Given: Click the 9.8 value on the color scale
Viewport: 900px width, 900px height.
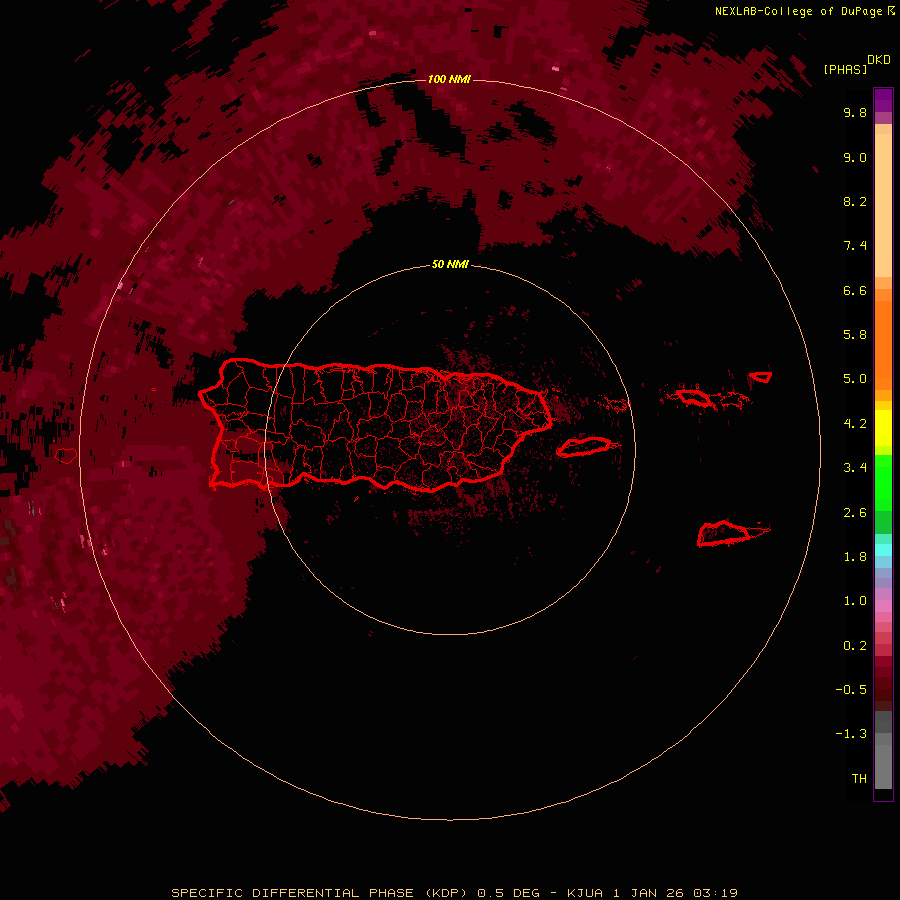Looking at the screenshot, I should (855, 112).
